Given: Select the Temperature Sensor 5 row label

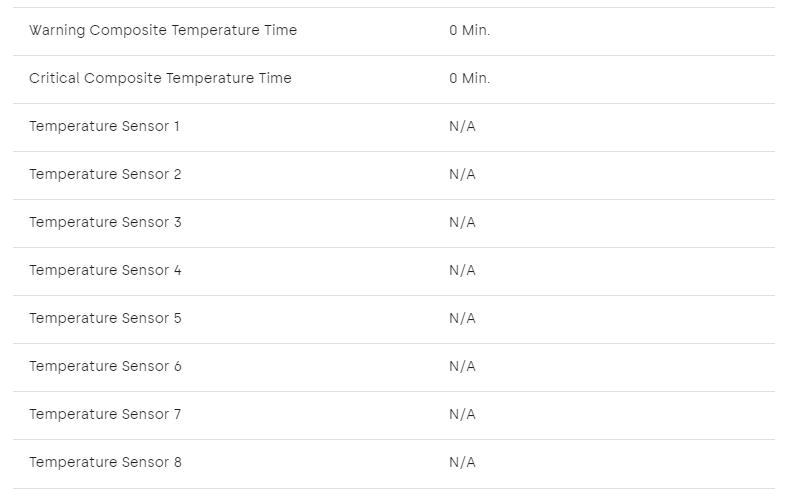Looking at the screenshot, I should (105, 318).
